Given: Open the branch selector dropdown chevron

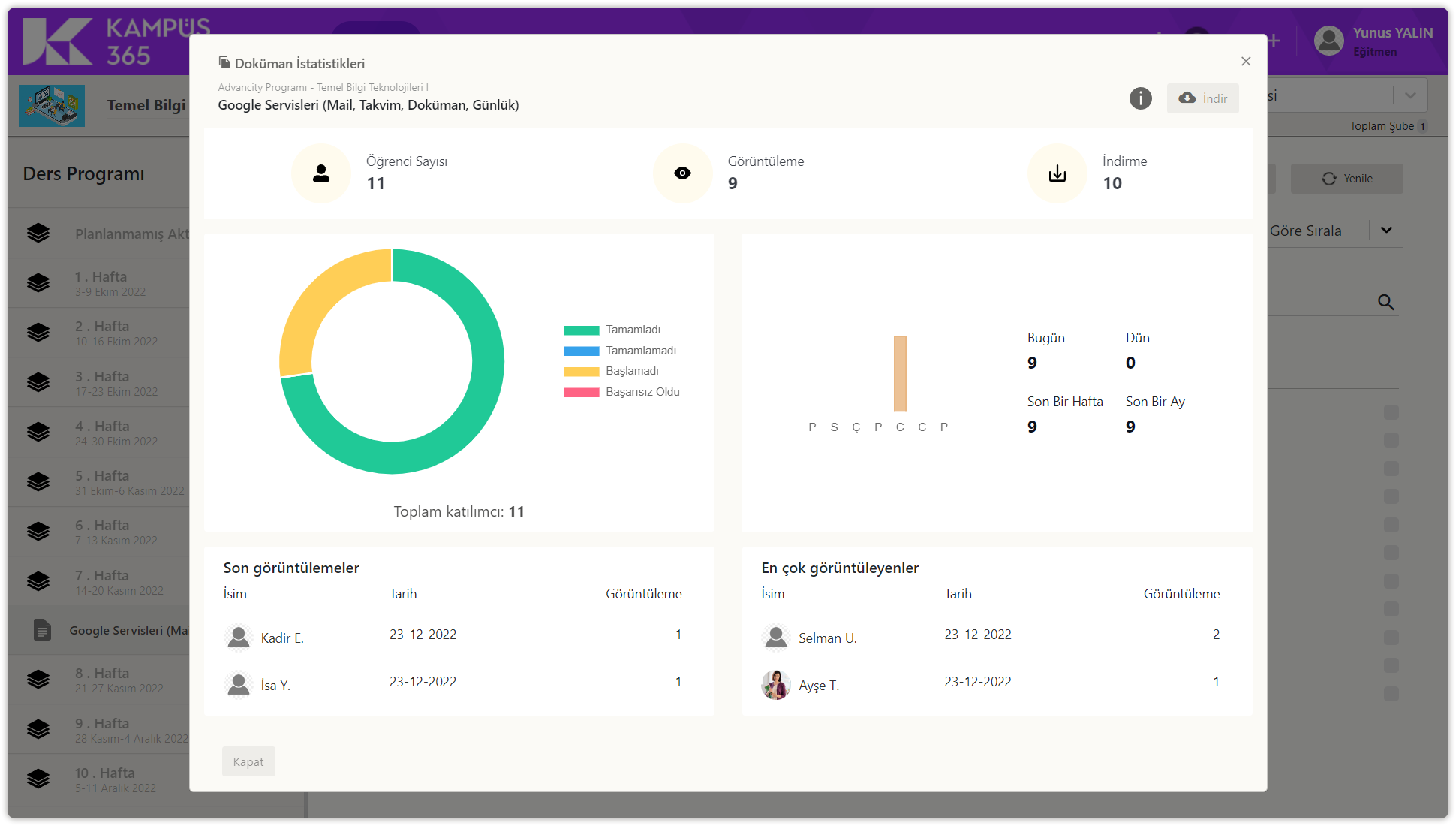Looking at the screenshot, I should (1410, 95).
